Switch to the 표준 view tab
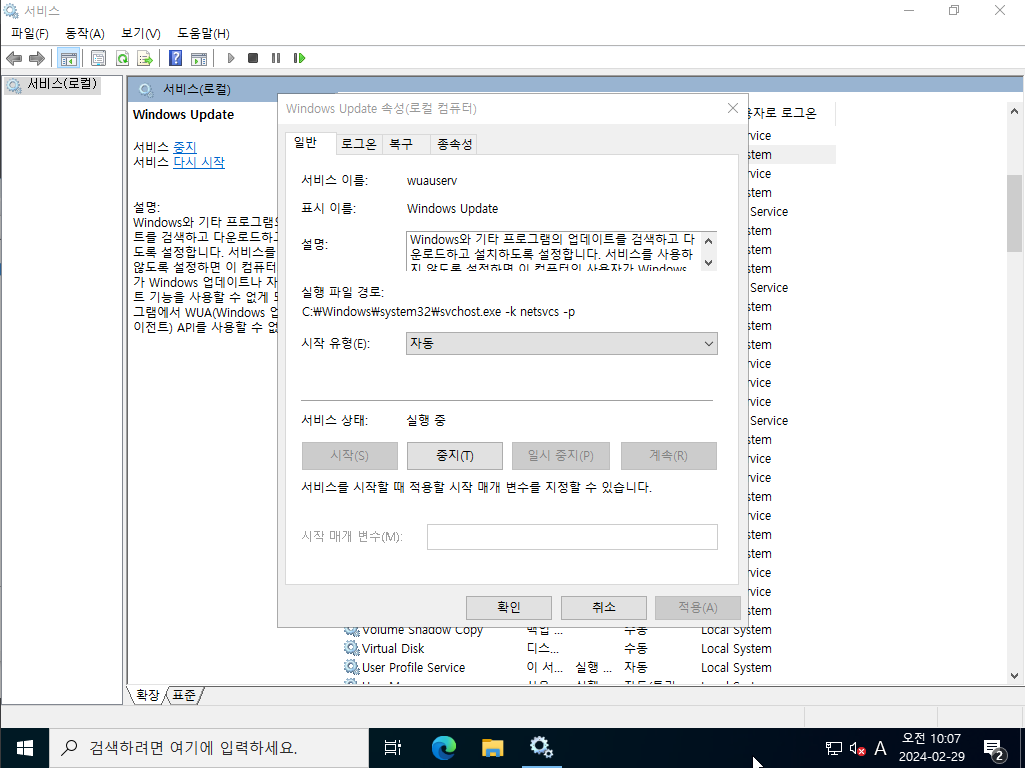 [184, 695]
